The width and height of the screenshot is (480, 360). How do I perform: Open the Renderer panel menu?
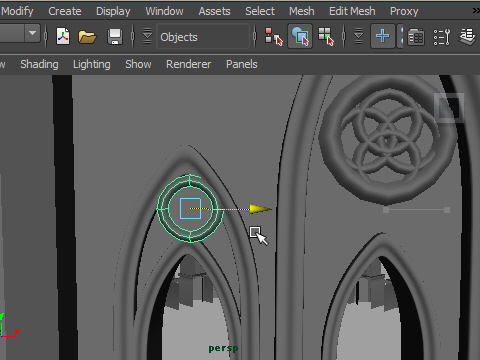[188, 64]
